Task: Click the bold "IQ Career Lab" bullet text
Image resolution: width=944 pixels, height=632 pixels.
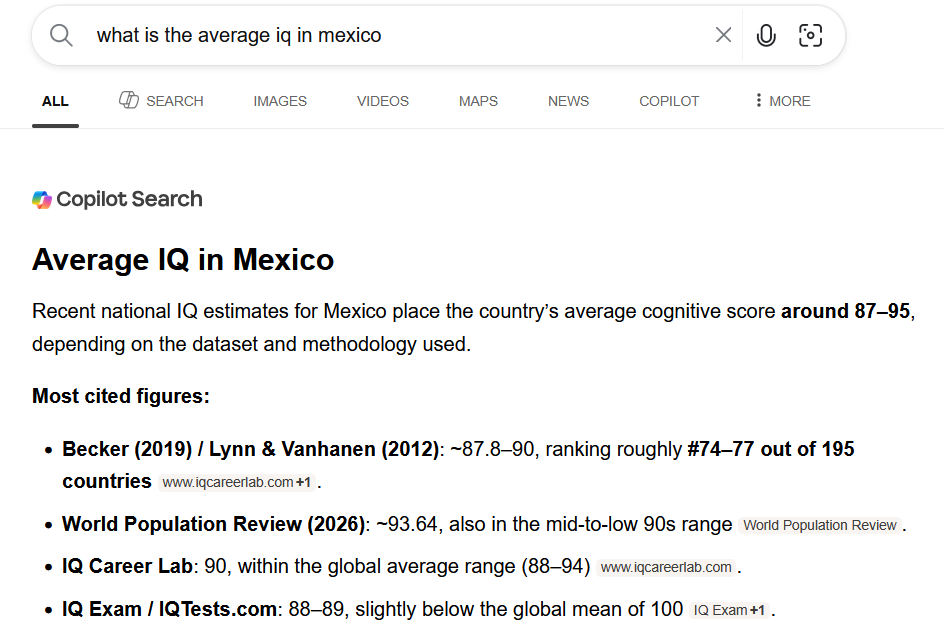Action: 127,566
